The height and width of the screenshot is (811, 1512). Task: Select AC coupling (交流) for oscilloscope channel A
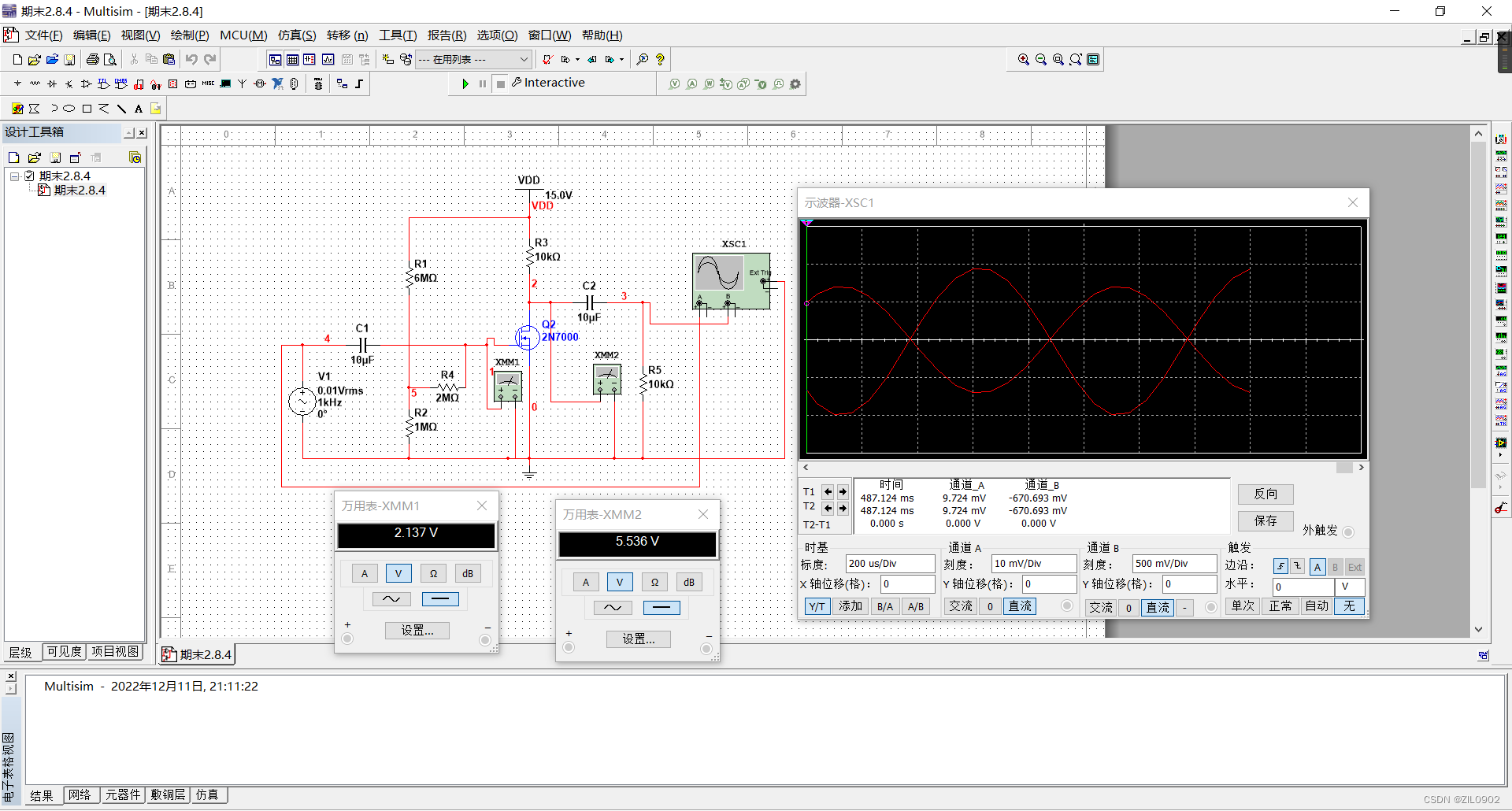(961, 606)
